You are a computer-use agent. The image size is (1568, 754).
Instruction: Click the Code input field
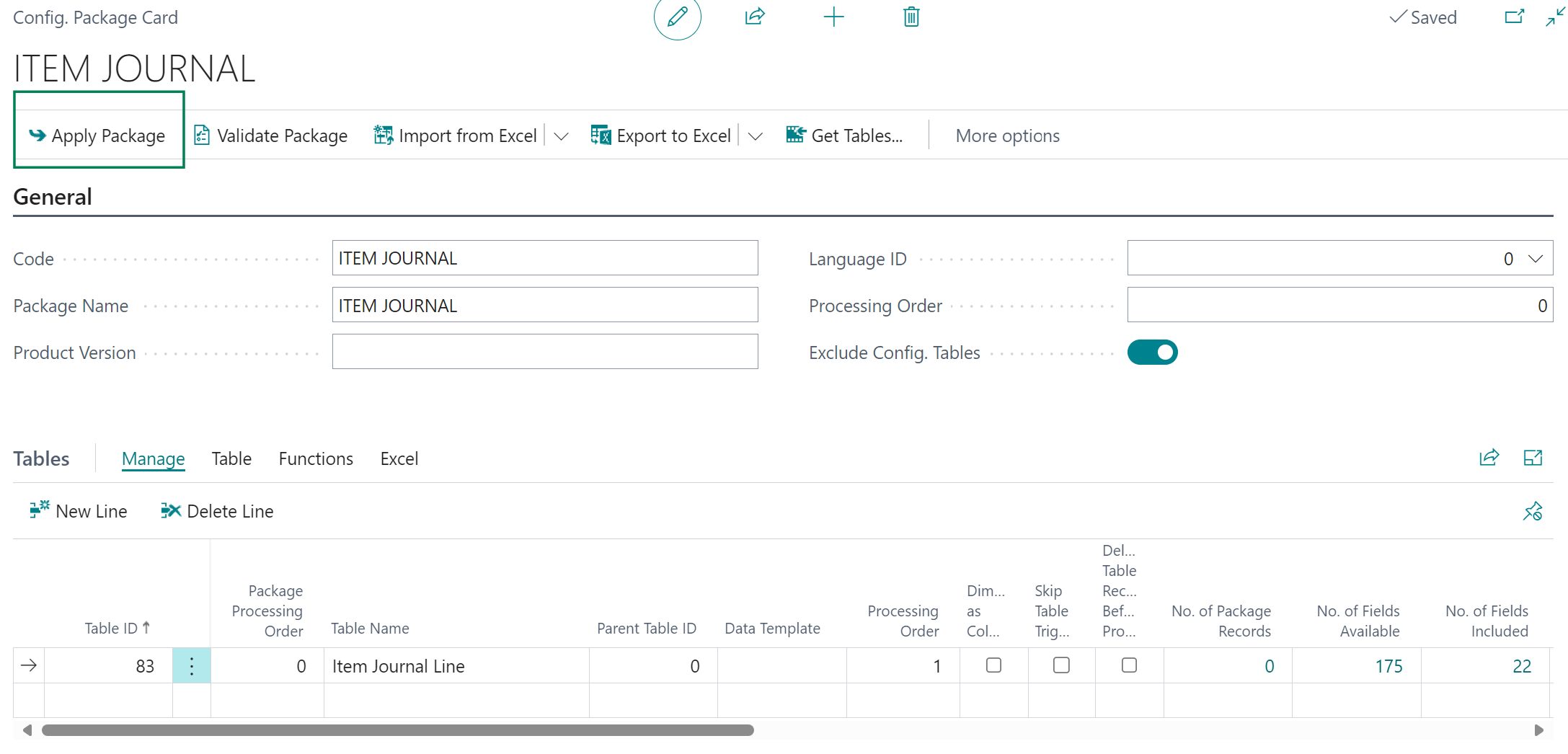tap(545, 258)
